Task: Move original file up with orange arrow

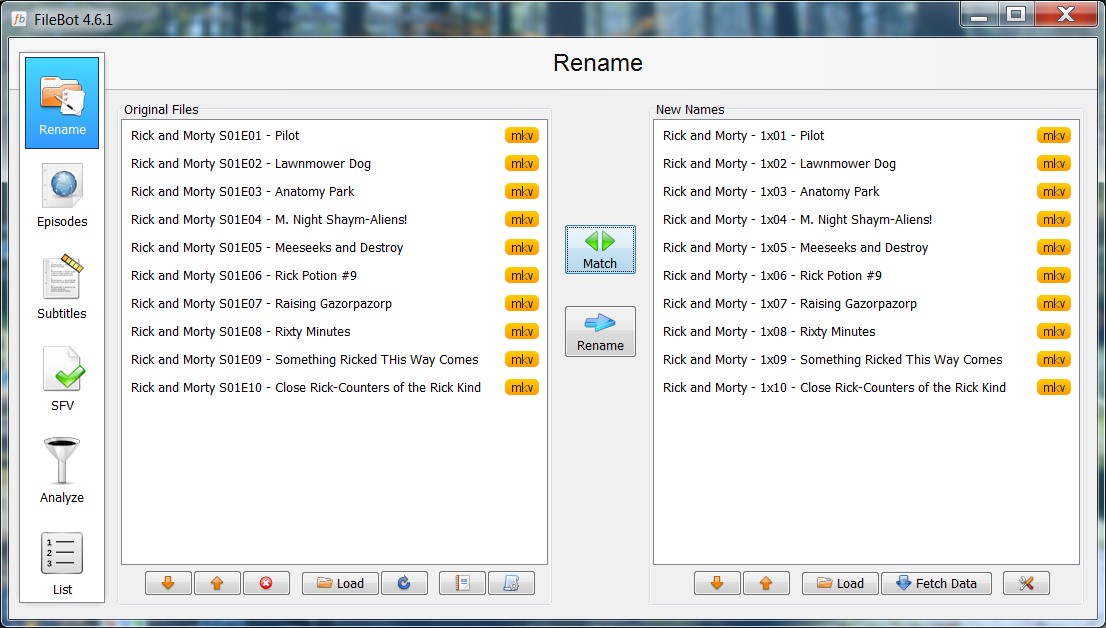Action: tap(217, 584)
